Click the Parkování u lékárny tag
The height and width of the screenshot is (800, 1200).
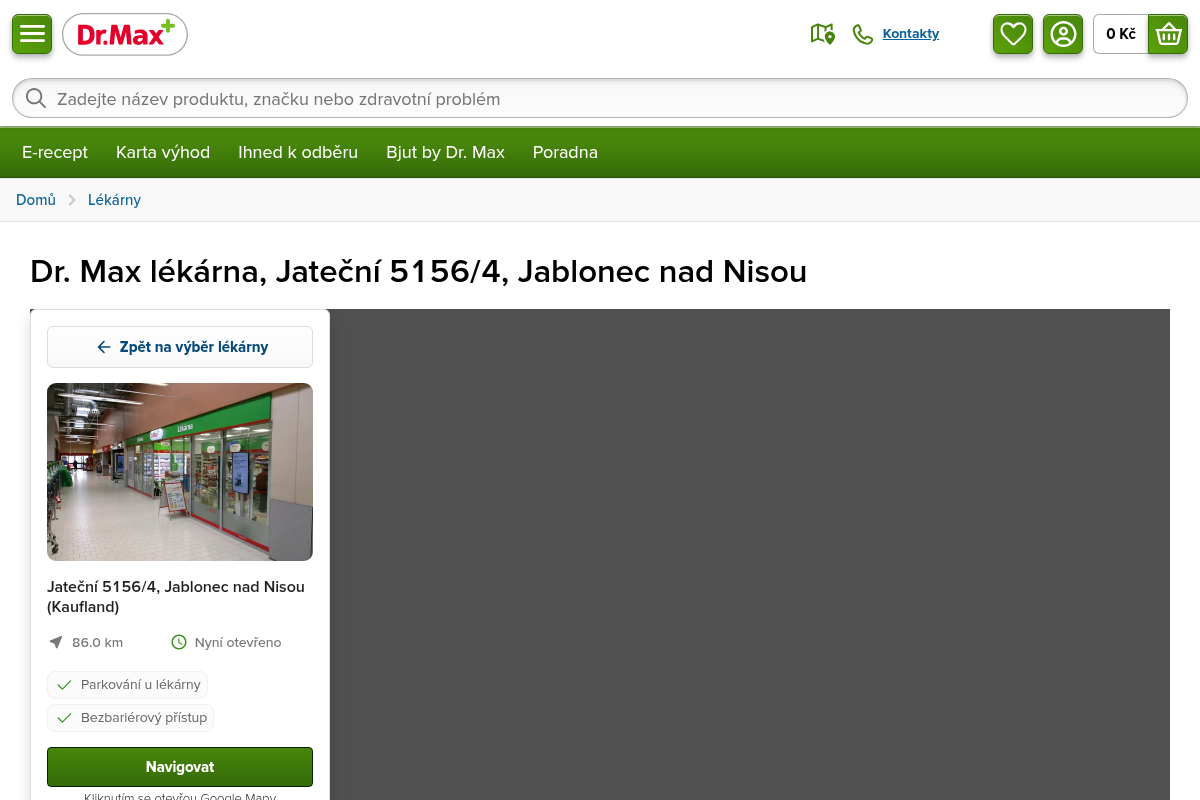127,685
